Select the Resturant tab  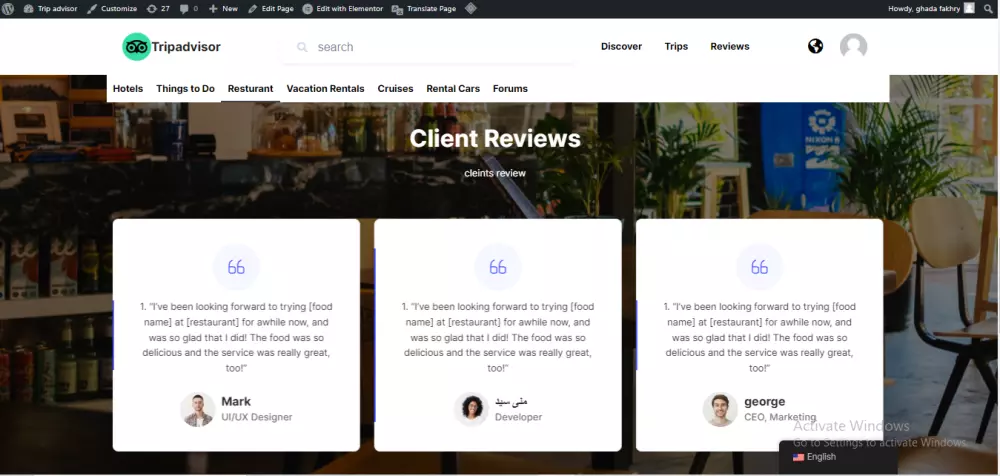click(251, 89)
